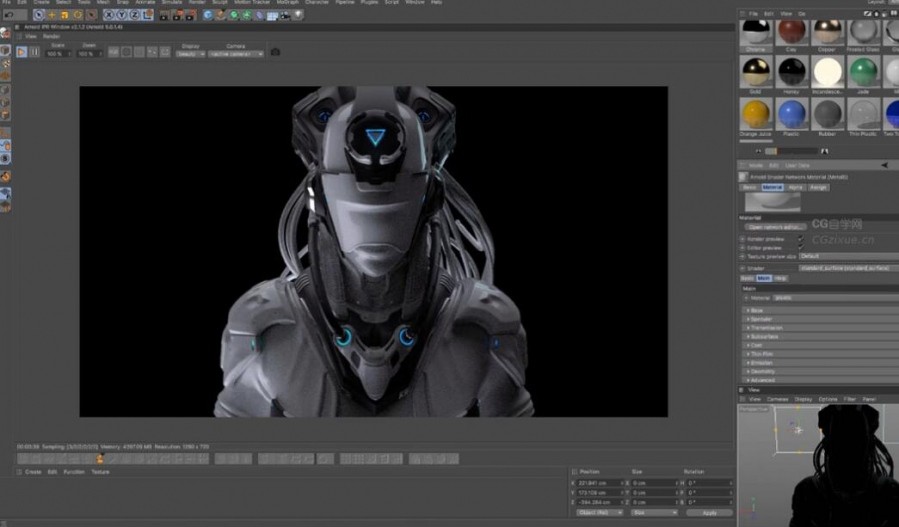The width and height of the screenshot is (899, 527).
Task: Click the IPR snapshot camera icon
Action: point(275,52)
